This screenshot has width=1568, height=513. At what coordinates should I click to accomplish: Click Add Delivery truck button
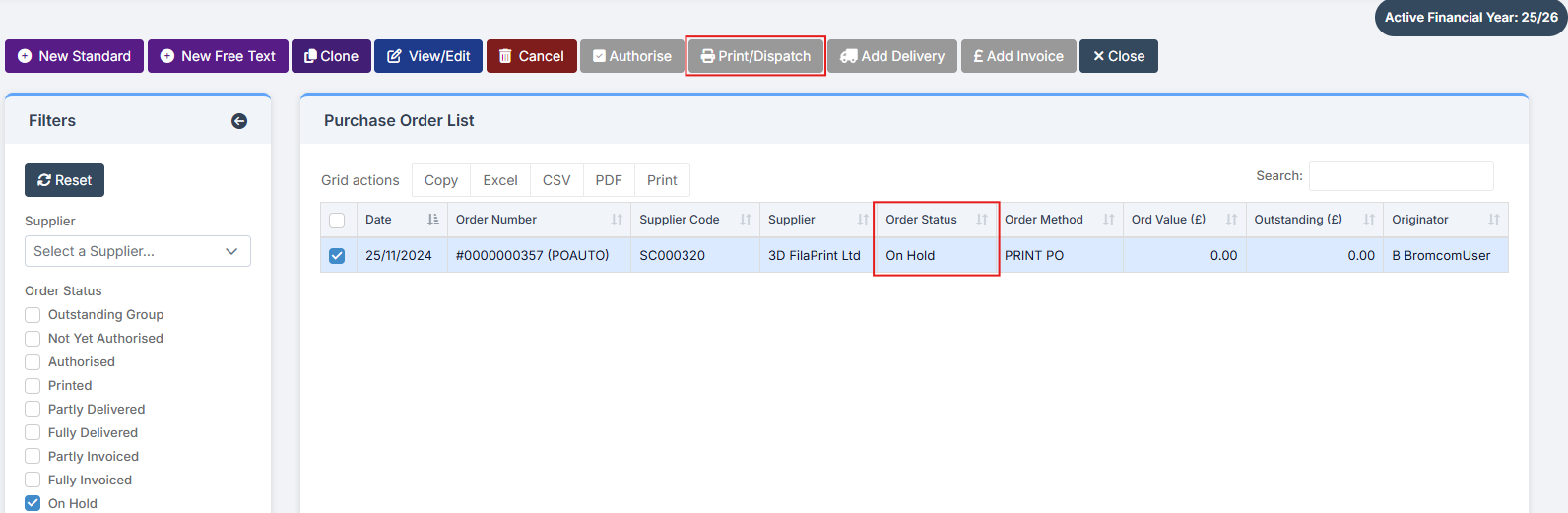(x=892, y=56)
